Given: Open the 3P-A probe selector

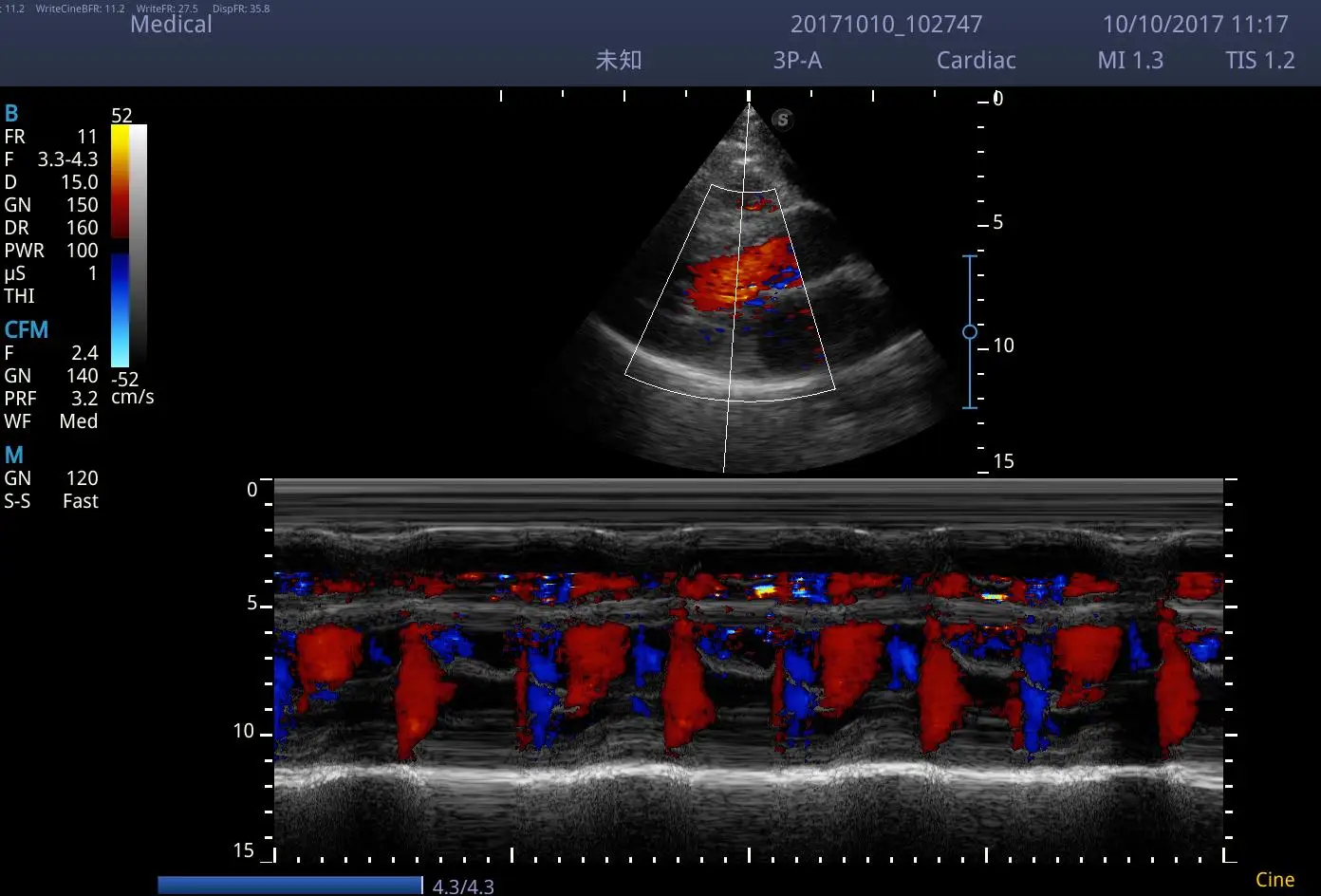Looking at the screenshot, I should click(797, 60).
